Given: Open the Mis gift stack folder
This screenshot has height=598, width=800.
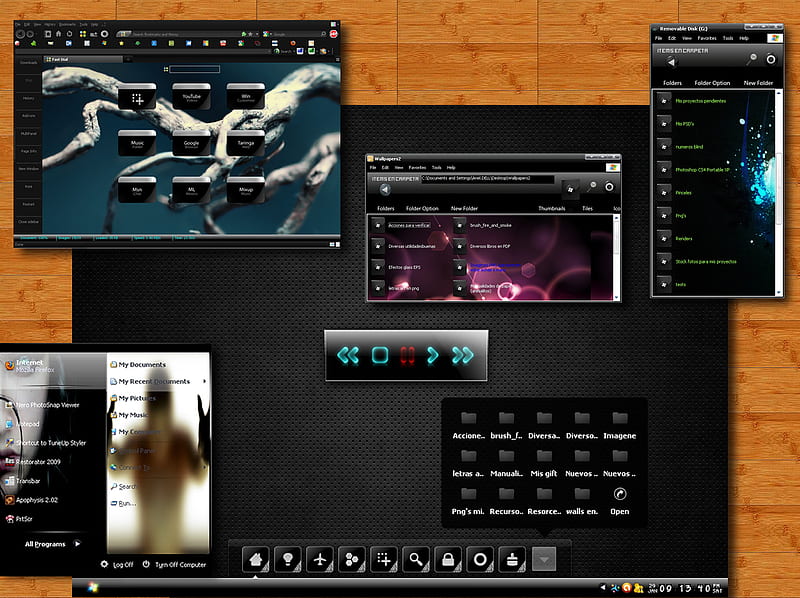Looking at the screenshot, I should pos(544,463).
